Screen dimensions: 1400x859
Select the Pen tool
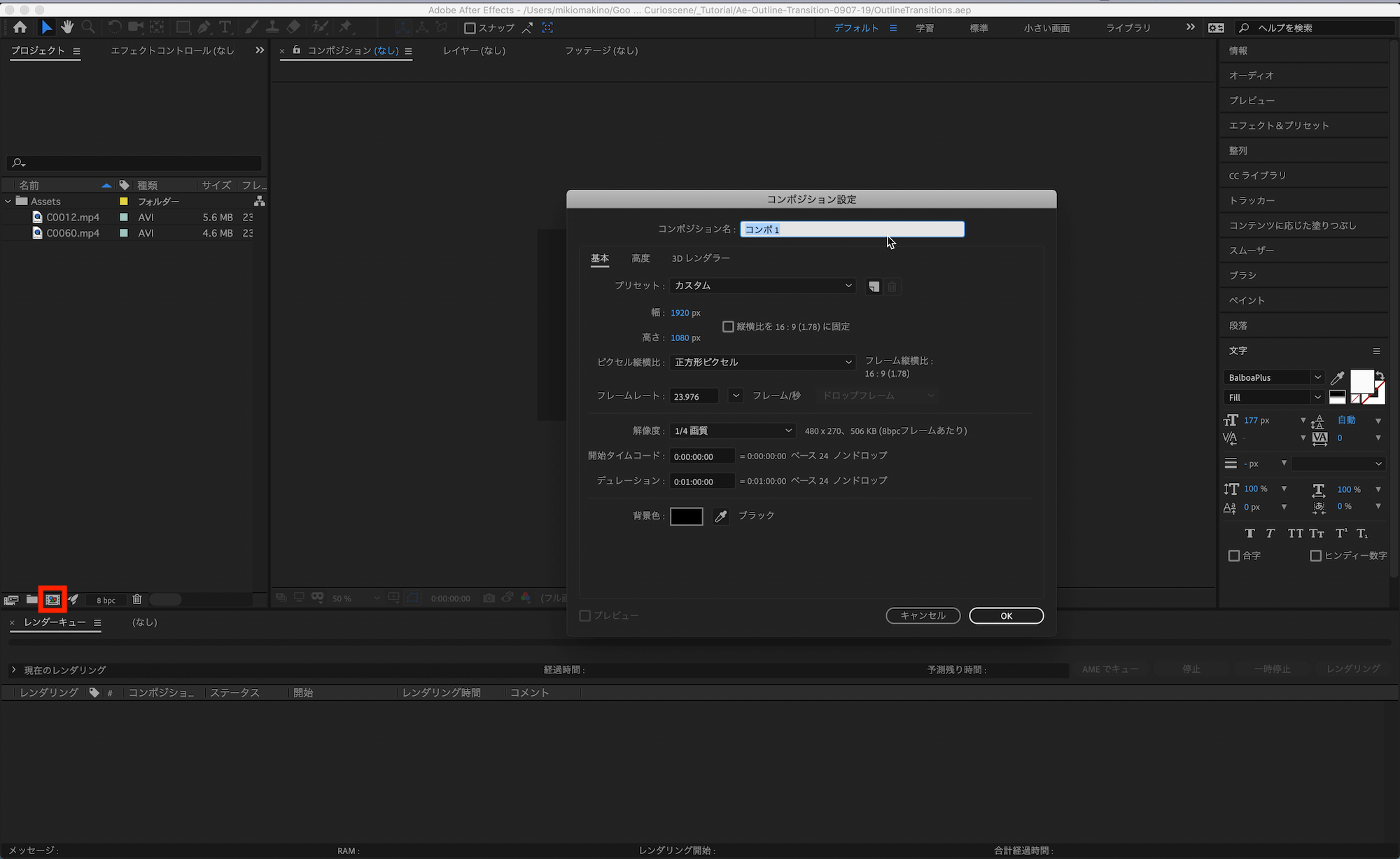204,27
